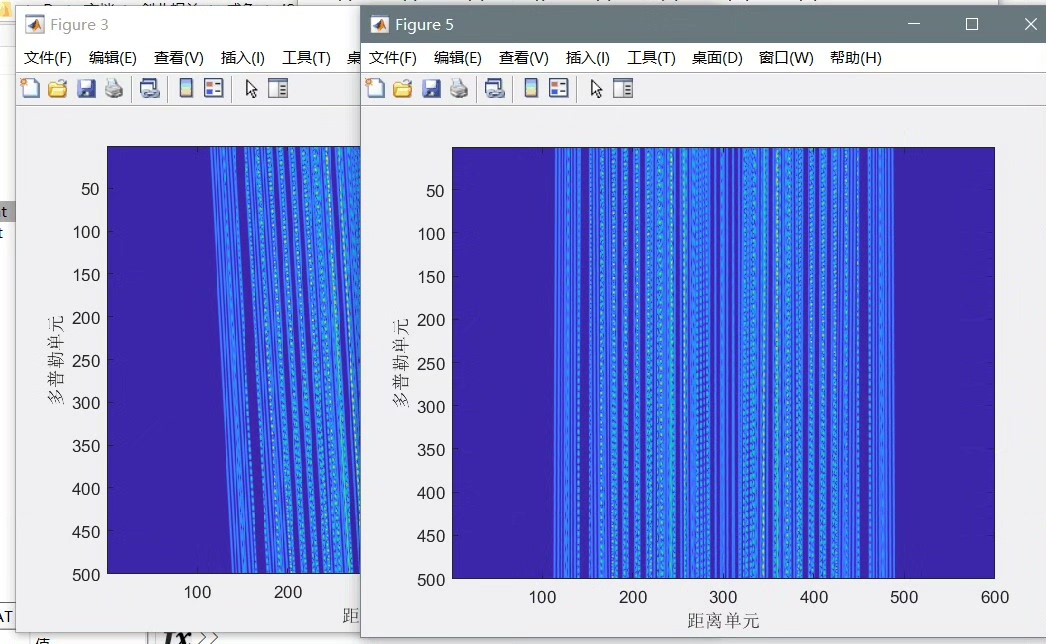Open the 插入(I) menu in Figure 5
Viewport: 1046px width, 644px height.
[x=586, y=57]
